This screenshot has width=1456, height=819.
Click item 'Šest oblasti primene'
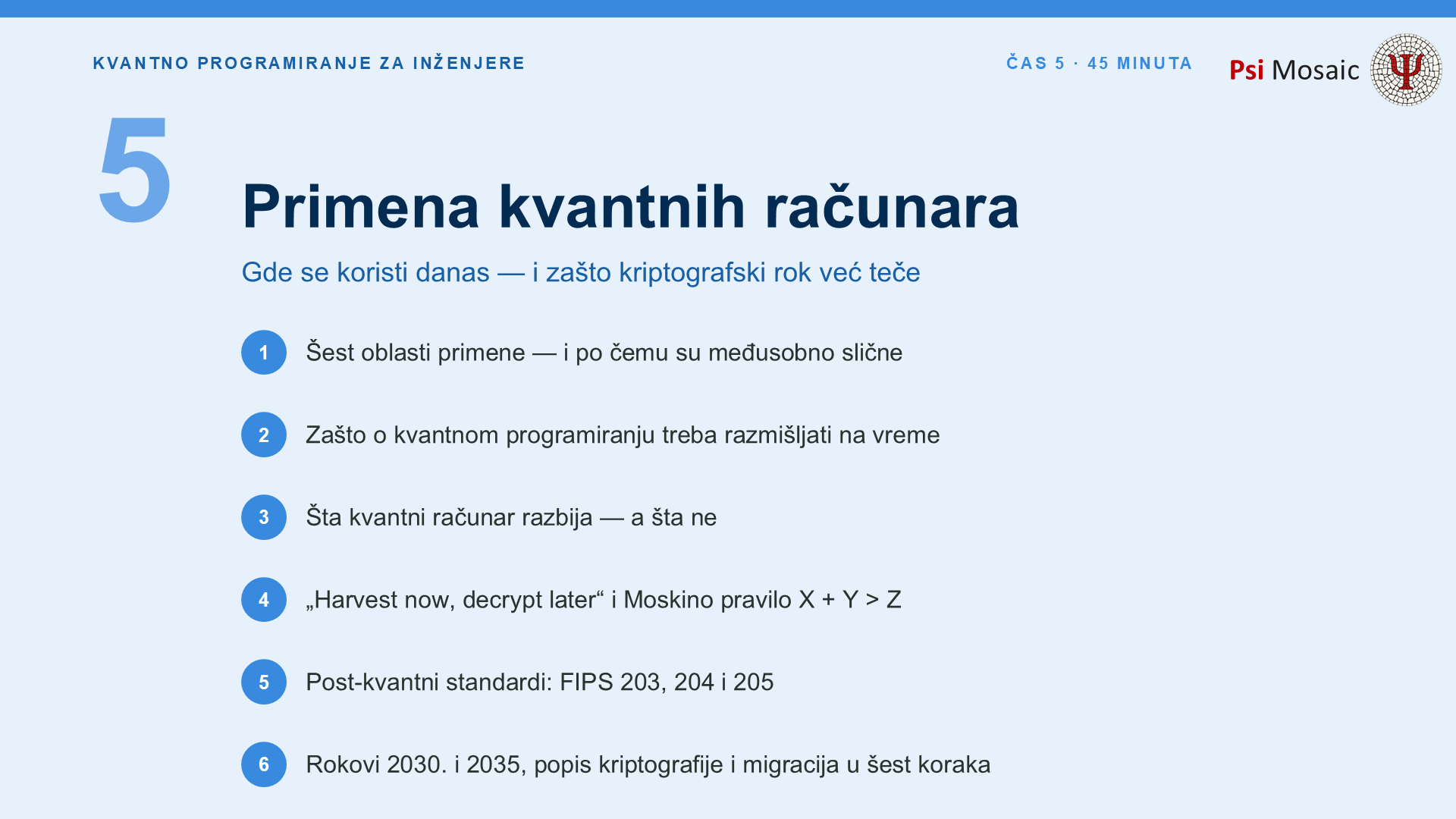(x=416, y=353)
